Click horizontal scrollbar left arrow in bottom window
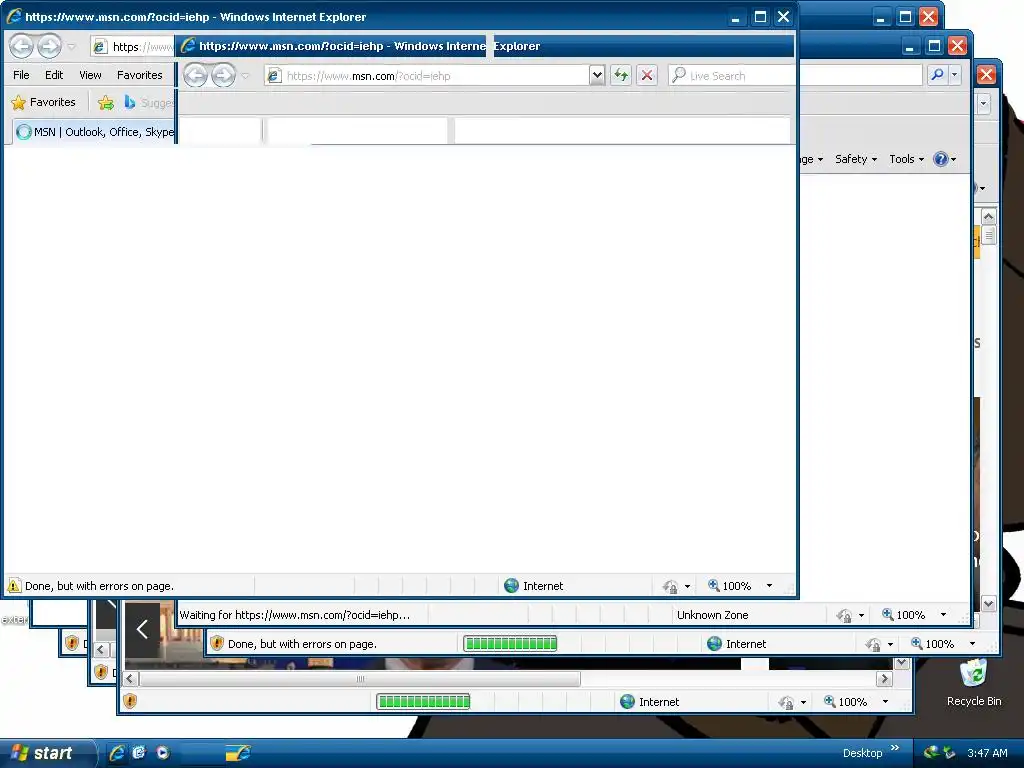Image resolution: width=1024 pixels, height=768 pixels. pos(130,679)
